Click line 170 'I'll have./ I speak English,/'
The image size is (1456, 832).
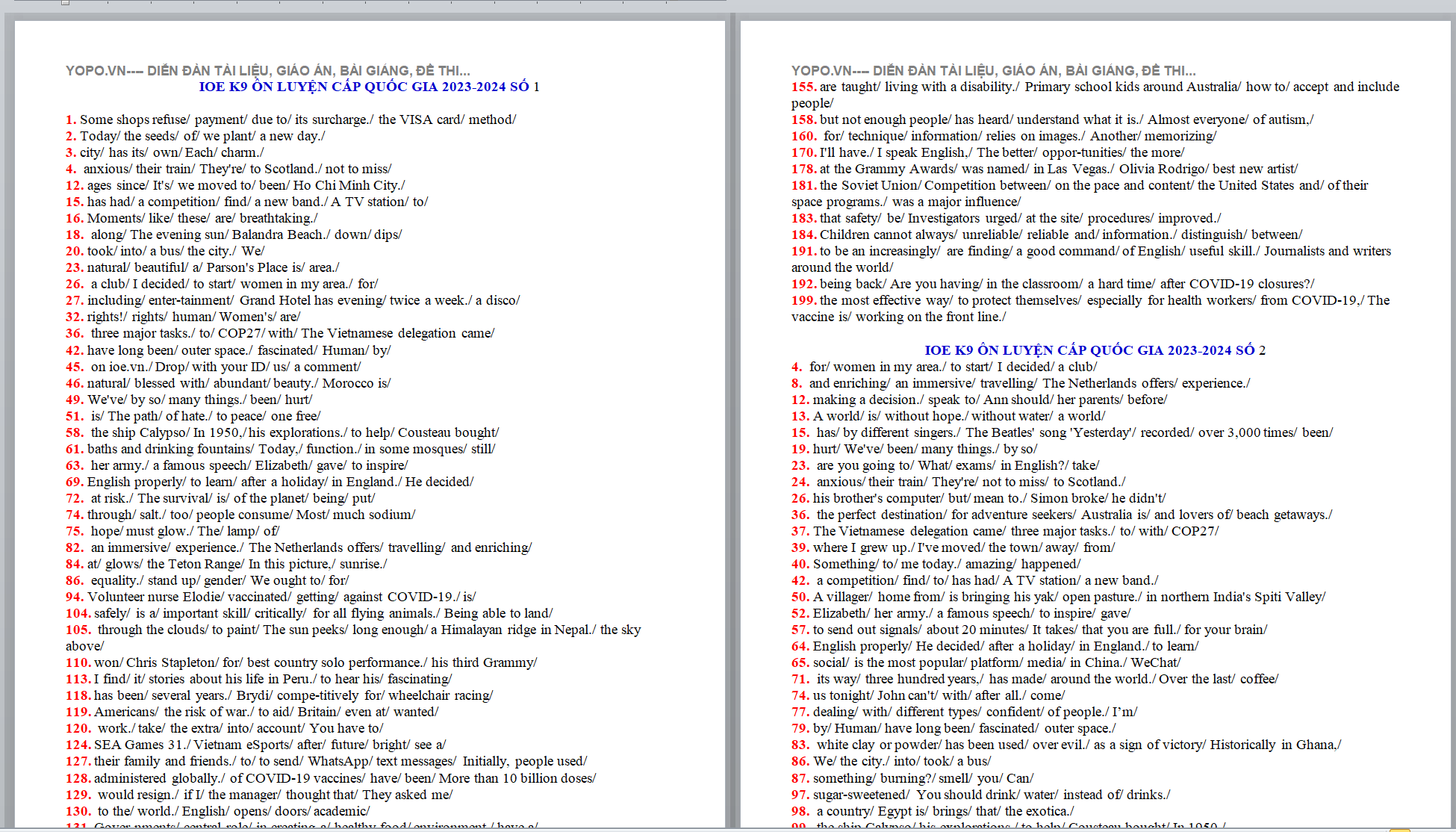point(988,152)
